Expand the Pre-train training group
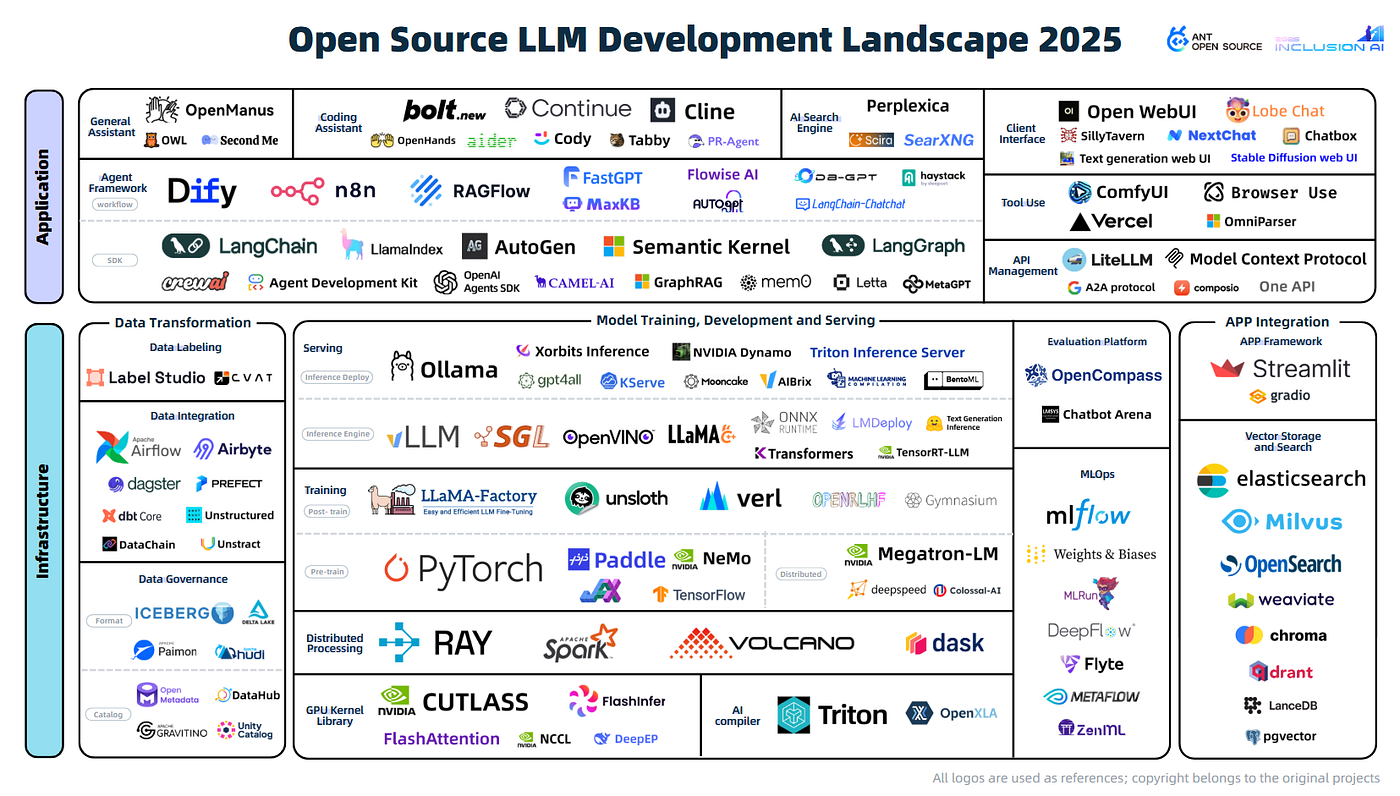1400x796 pixels. [x=326, y=571]
